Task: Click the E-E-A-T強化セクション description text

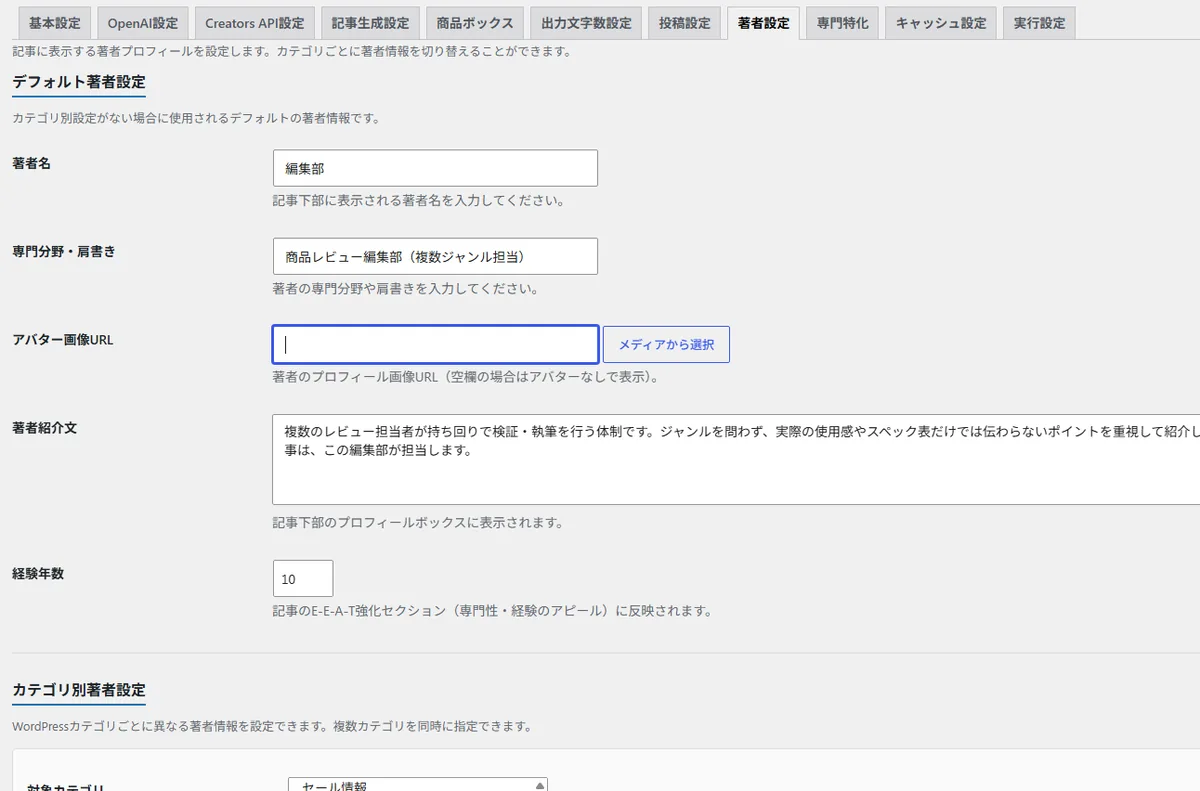Action: pos(492,610)
